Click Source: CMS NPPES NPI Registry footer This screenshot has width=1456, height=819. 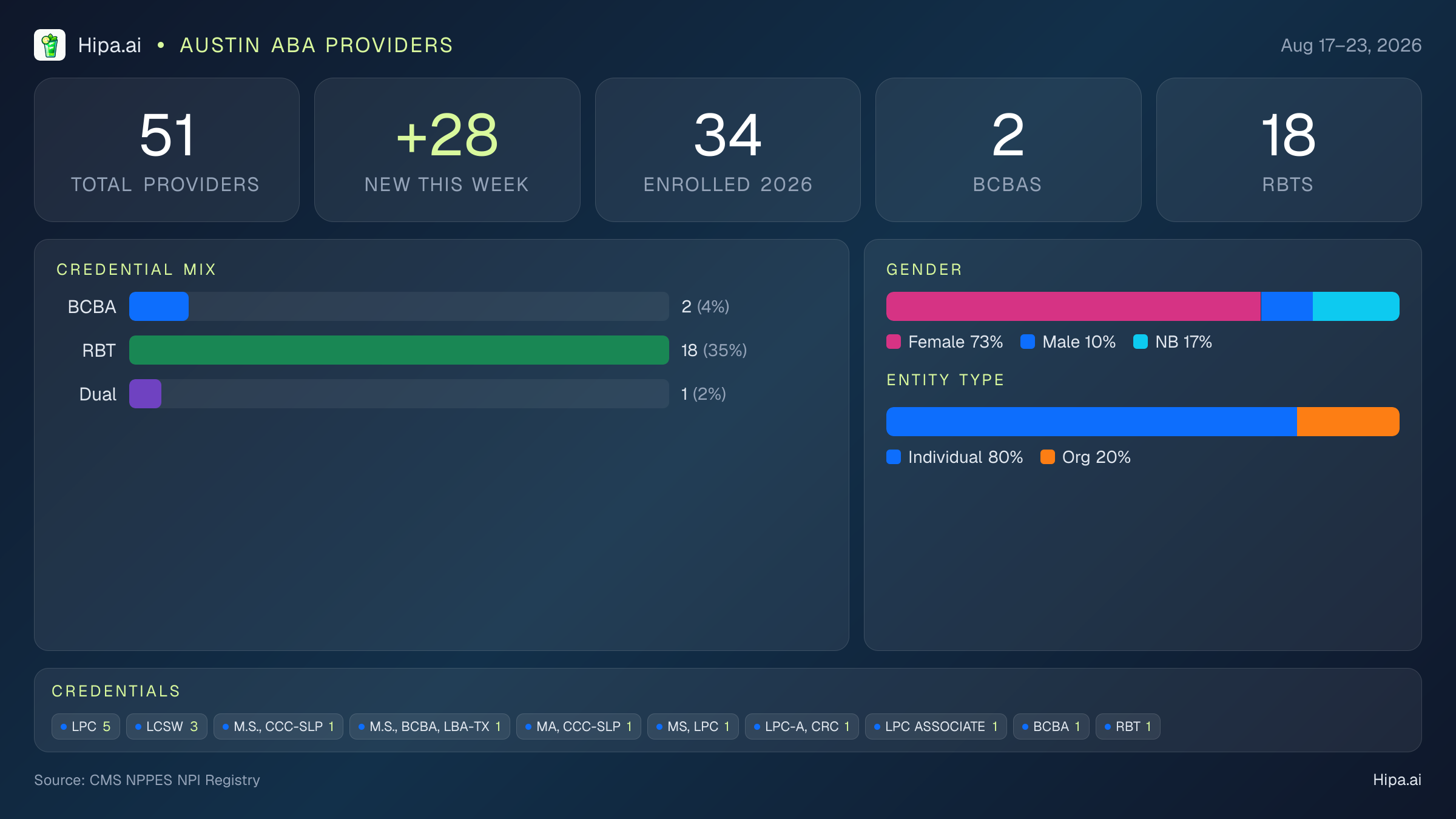click(147, 780)
